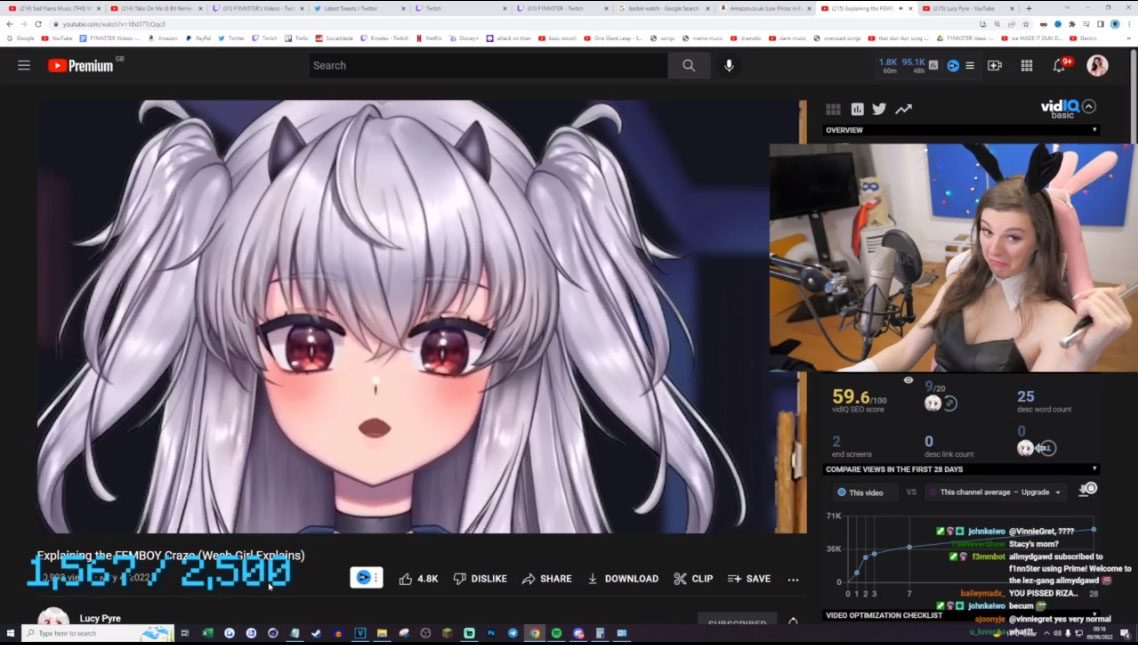Click the Windows taskbar search box
The width and height of the screenshot is (1138, 645).
[98, 633]
